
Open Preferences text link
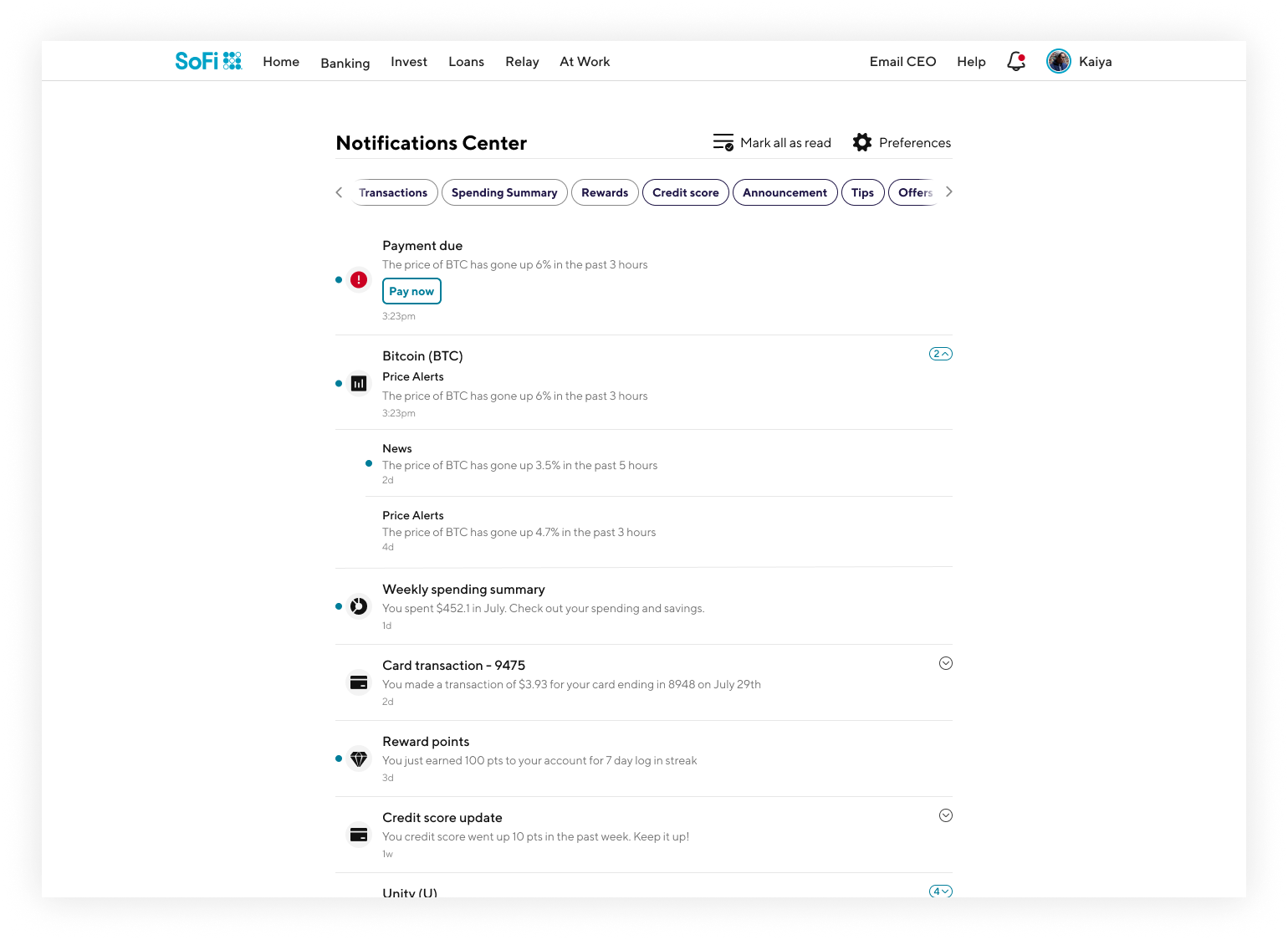(x=915, y=143)
